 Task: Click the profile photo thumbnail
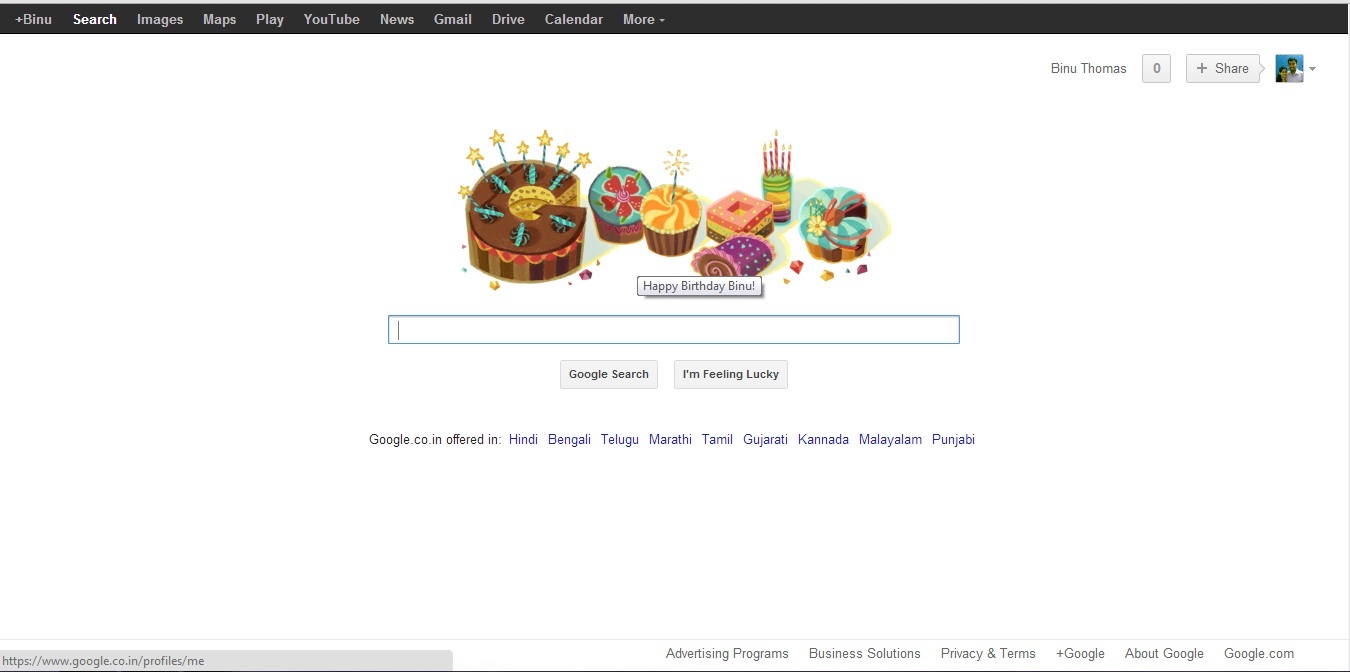[x=1289, y=69]
